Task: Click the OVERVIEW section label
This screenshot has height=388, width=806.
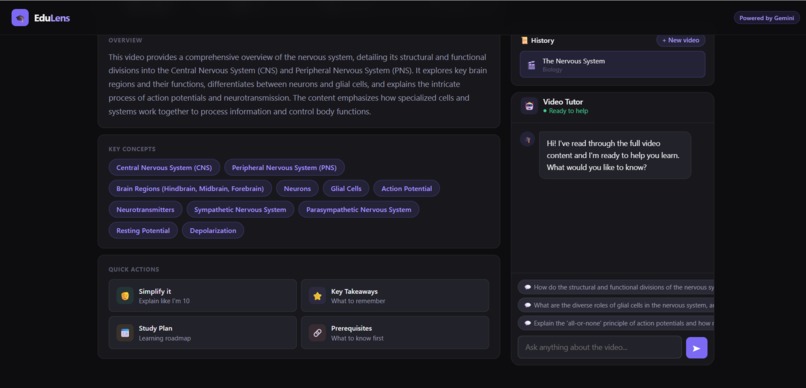Action: 125,40
